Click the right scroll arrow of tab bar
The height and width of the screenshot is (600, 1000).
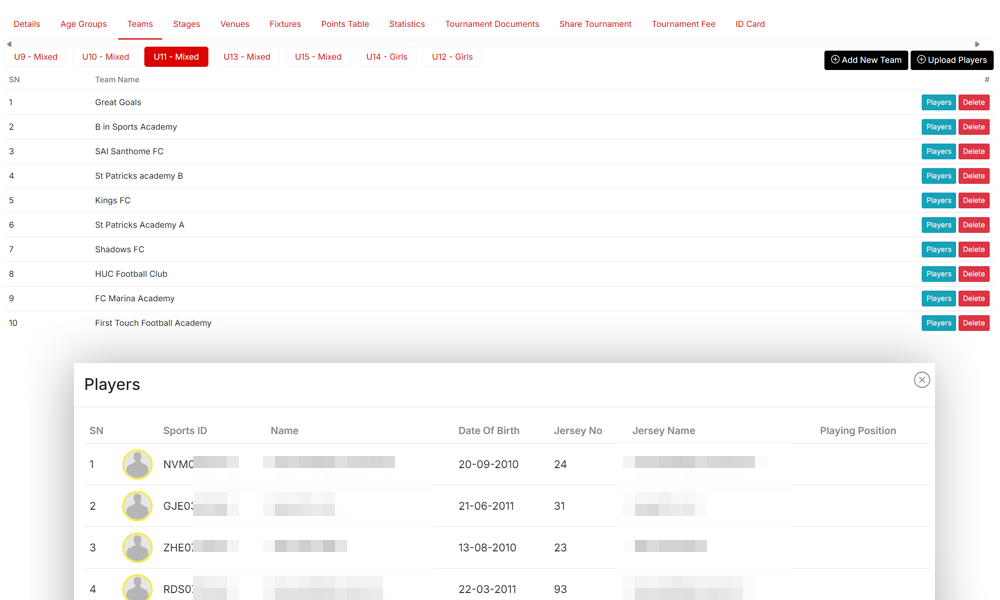[978, 44]
